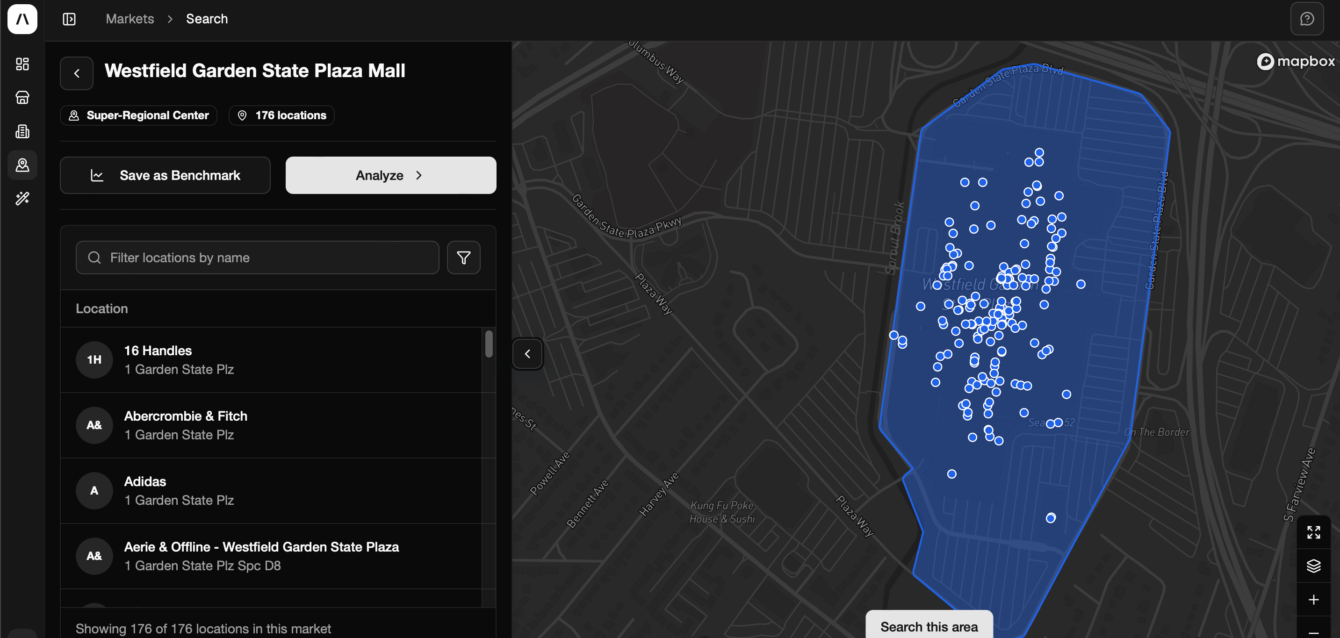Select the Abercrombie & Fitch location row
Image resolution: width=1340 pixels, height=638 pixels.
[x=271, y=425]
